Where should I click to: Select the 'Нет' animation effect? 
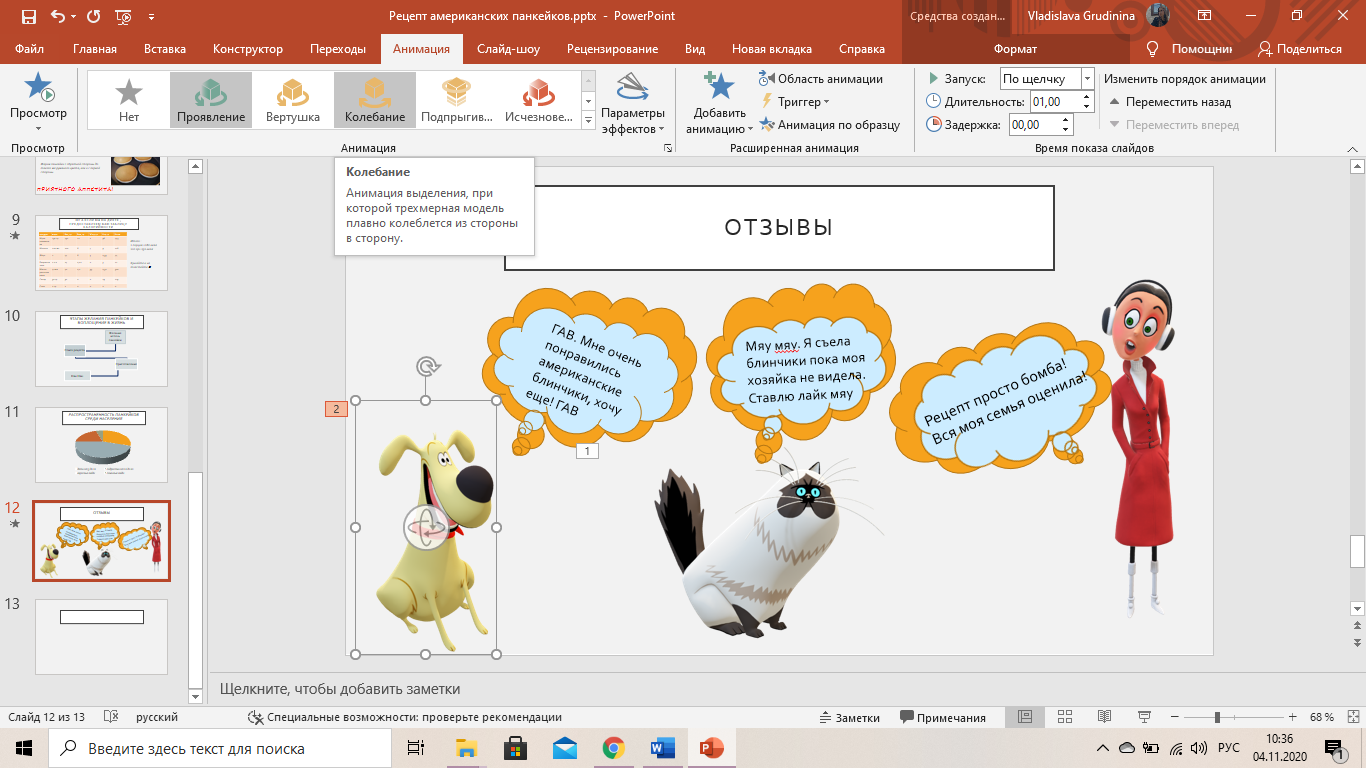point(129,100)
